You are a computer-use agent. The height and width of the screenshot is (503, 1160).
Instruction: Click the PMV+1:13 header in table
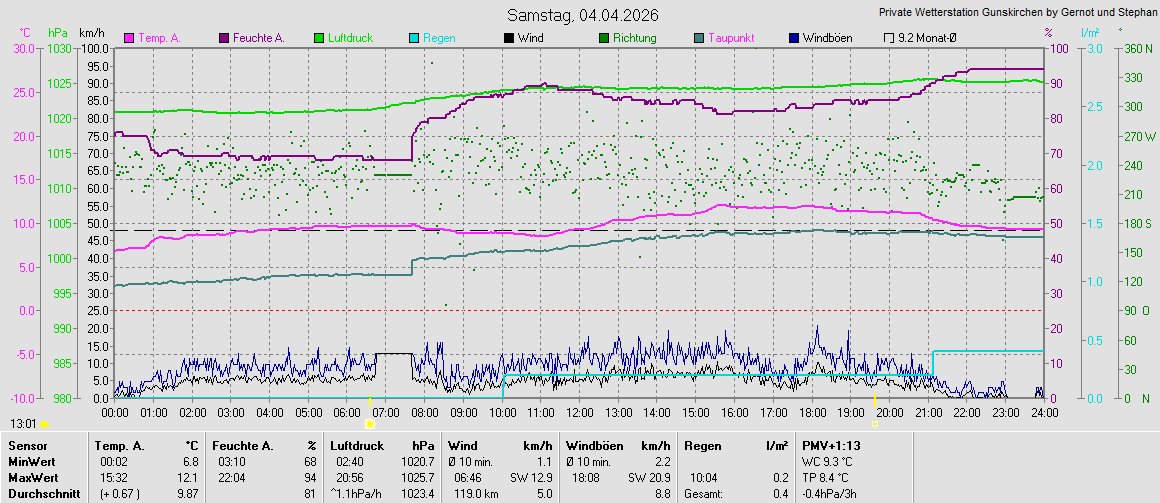pos(832,445)
